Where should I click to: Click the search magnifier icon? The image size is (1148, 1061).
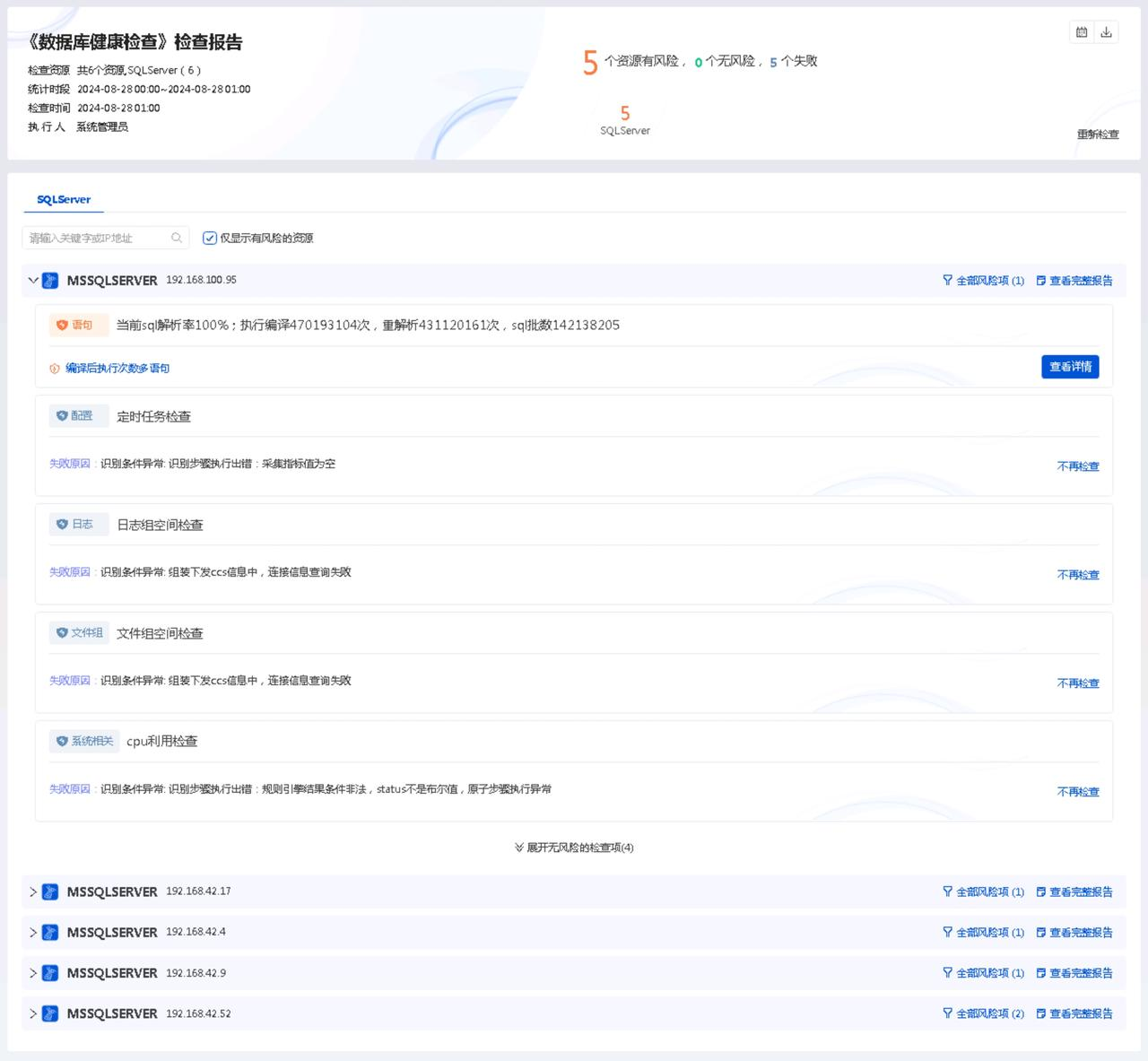coord(177,238)
